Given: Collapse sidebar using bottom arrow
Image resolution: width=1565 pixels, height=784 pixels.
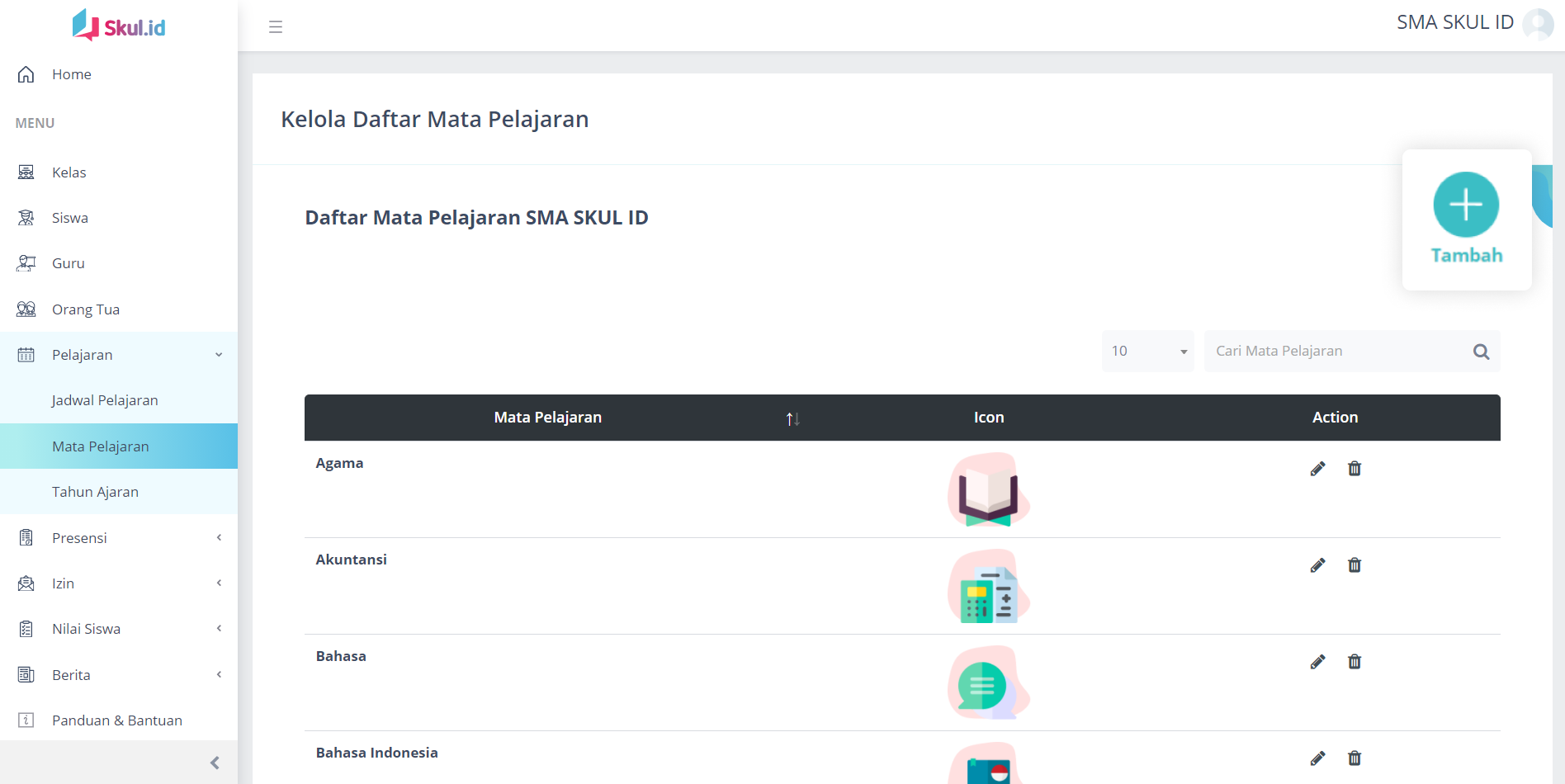Looking at the screenshot, I should click(215, 763).
